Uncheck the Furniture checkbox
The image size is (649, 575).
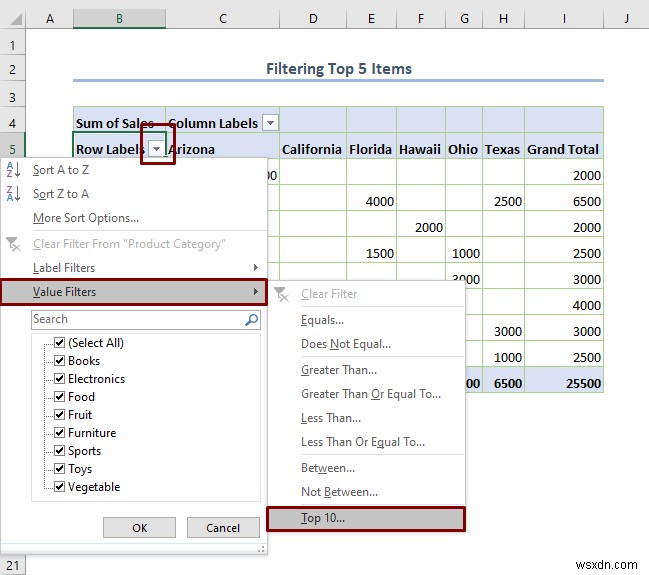60,433
